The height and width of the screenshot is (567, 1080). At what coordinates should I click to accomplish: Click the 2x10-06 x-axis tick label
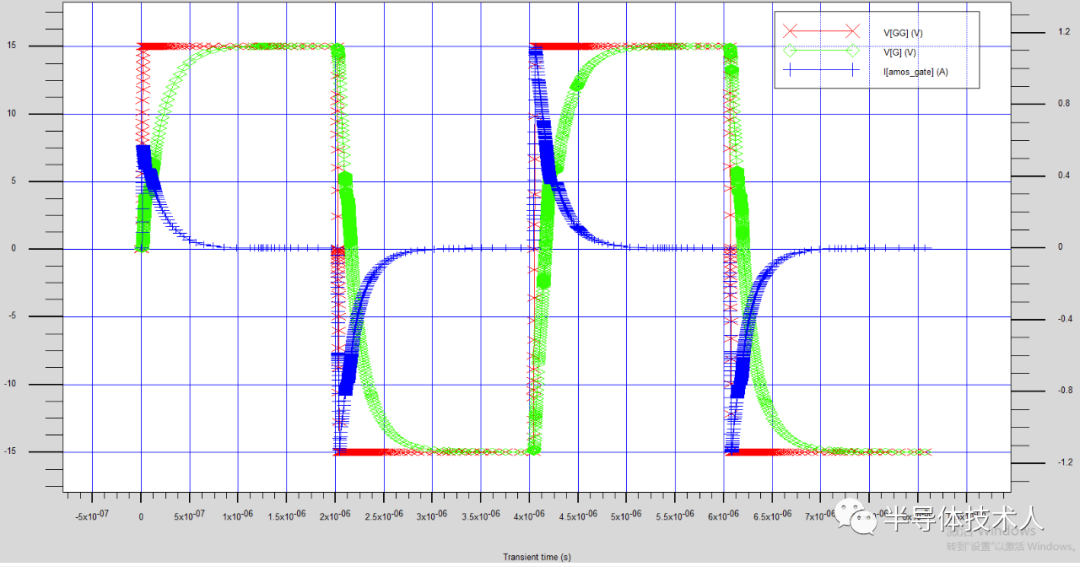(335, 515)
